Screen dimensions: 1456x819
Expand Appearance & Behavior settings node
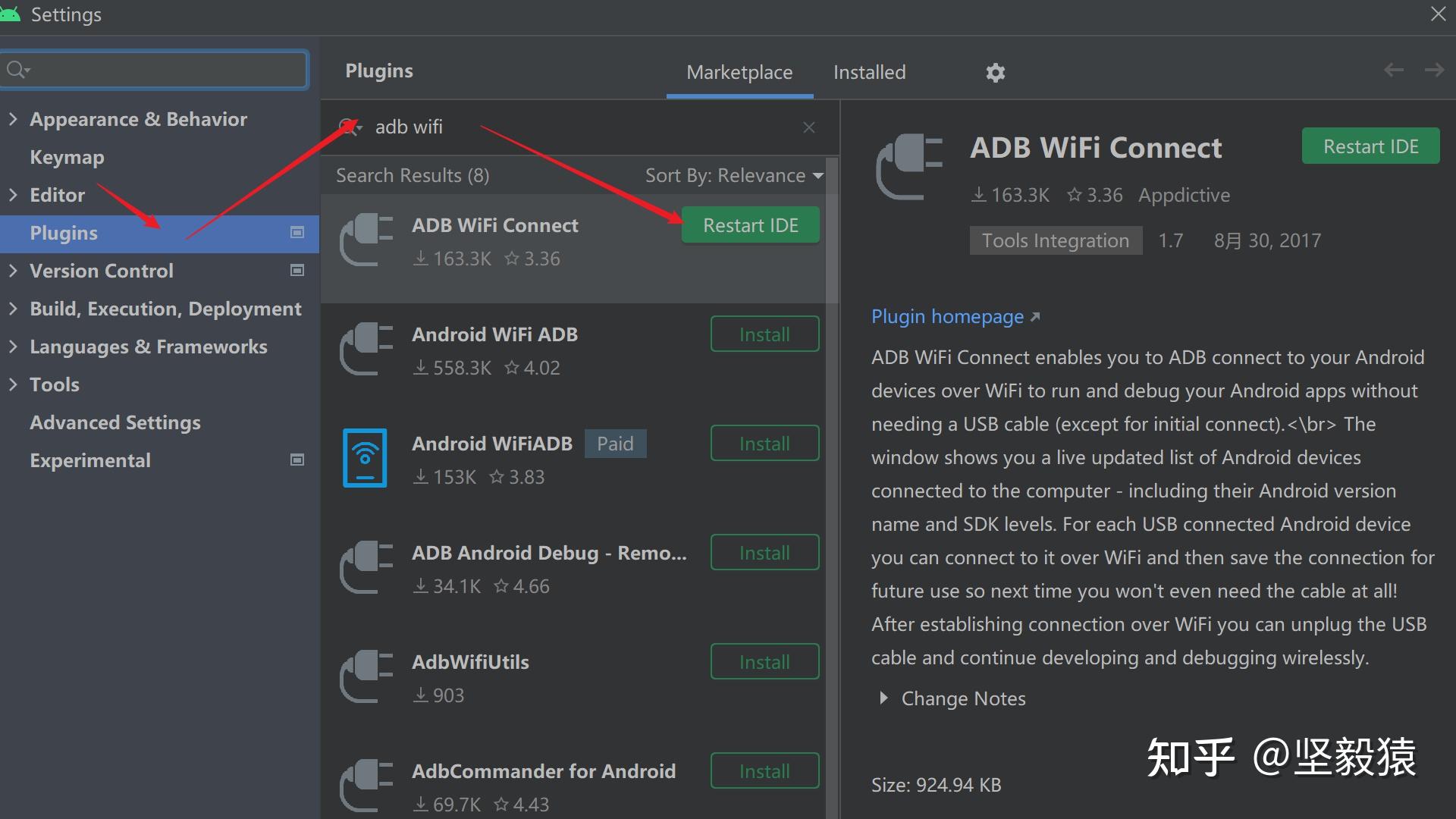pos(13,119)
